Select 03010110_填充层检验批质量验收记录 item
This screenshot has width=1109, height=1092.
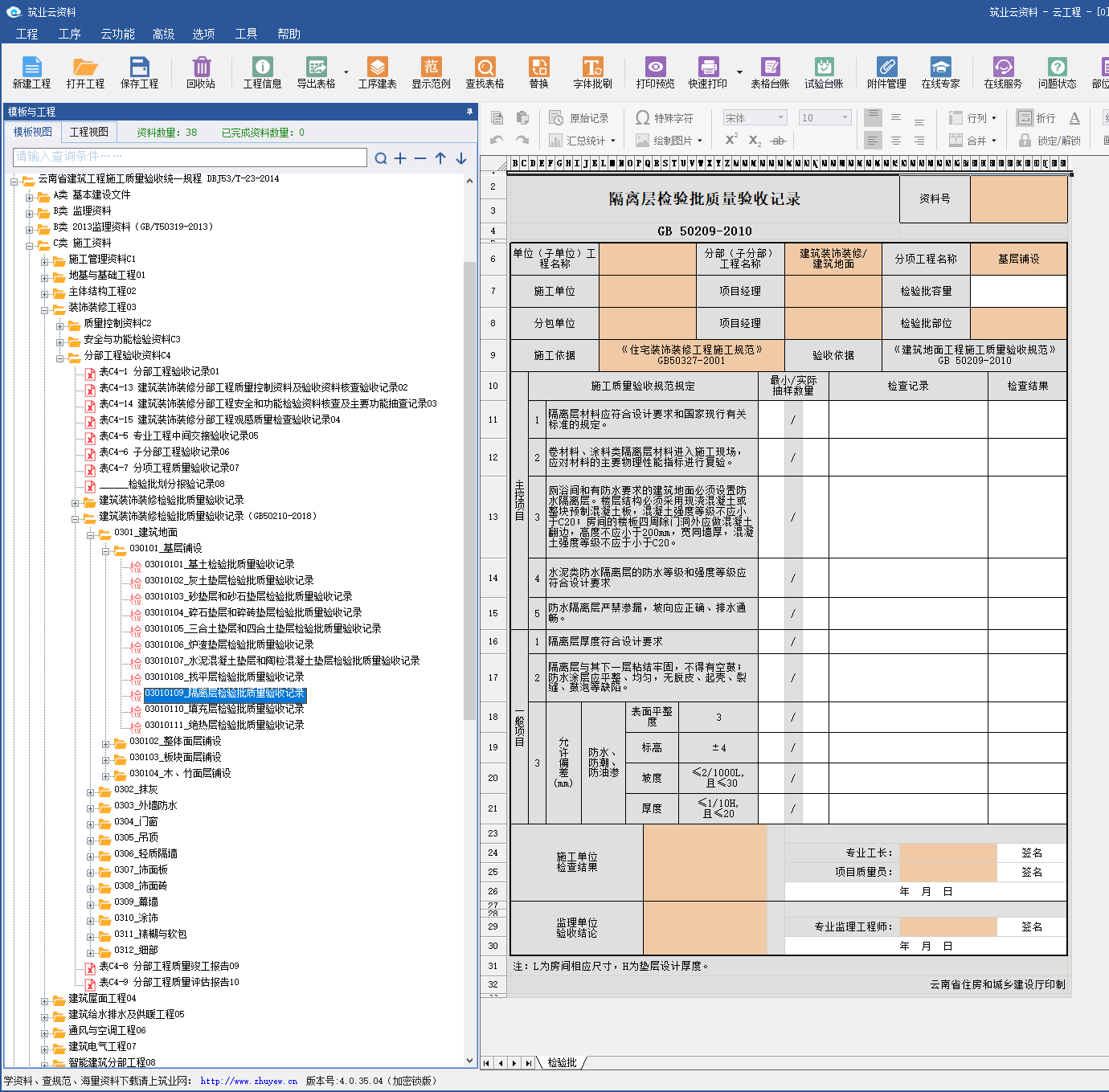(x=224, y=709)
